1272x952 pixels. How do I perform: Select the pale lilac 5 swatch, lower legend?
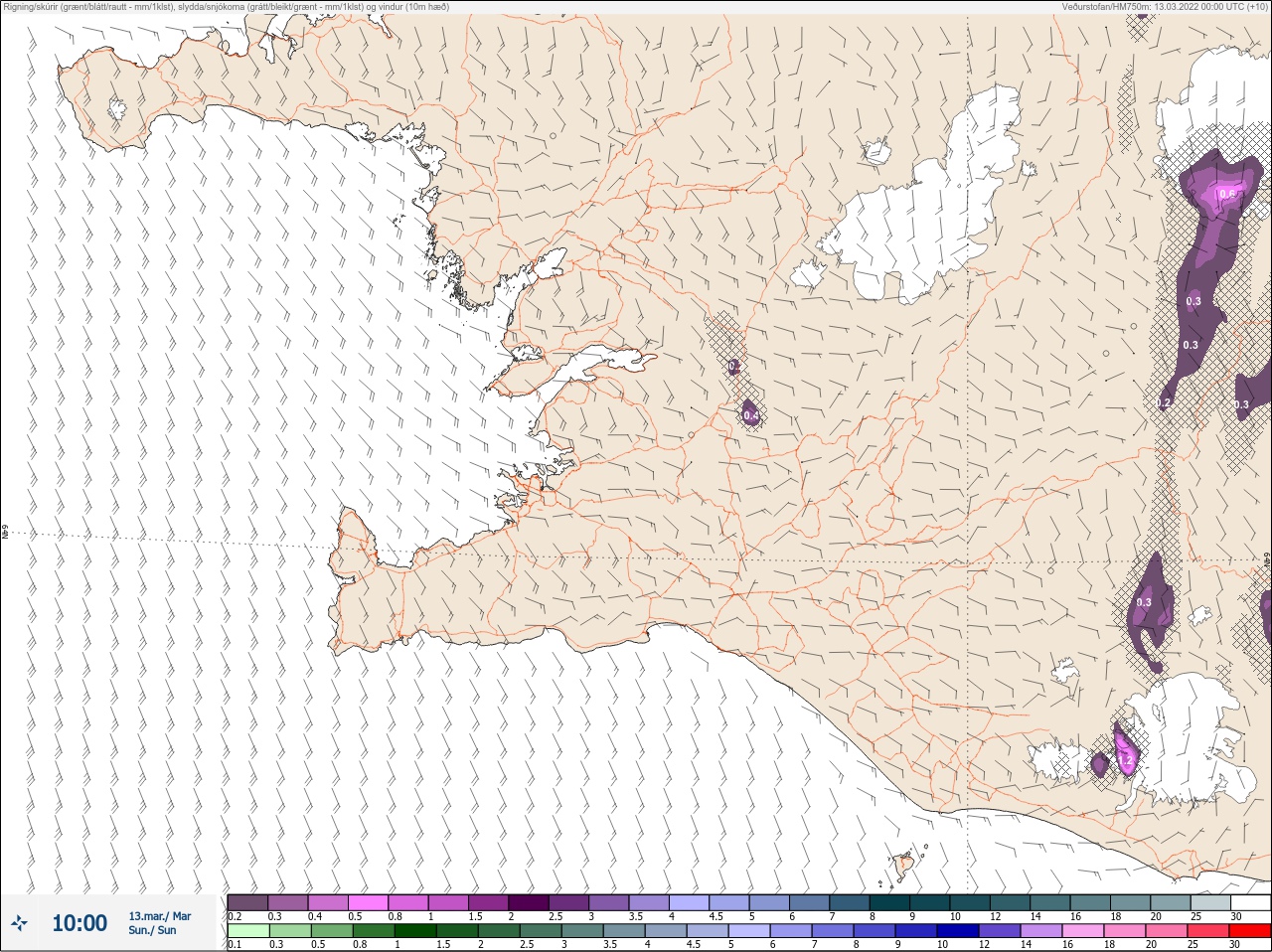(750, 931)
